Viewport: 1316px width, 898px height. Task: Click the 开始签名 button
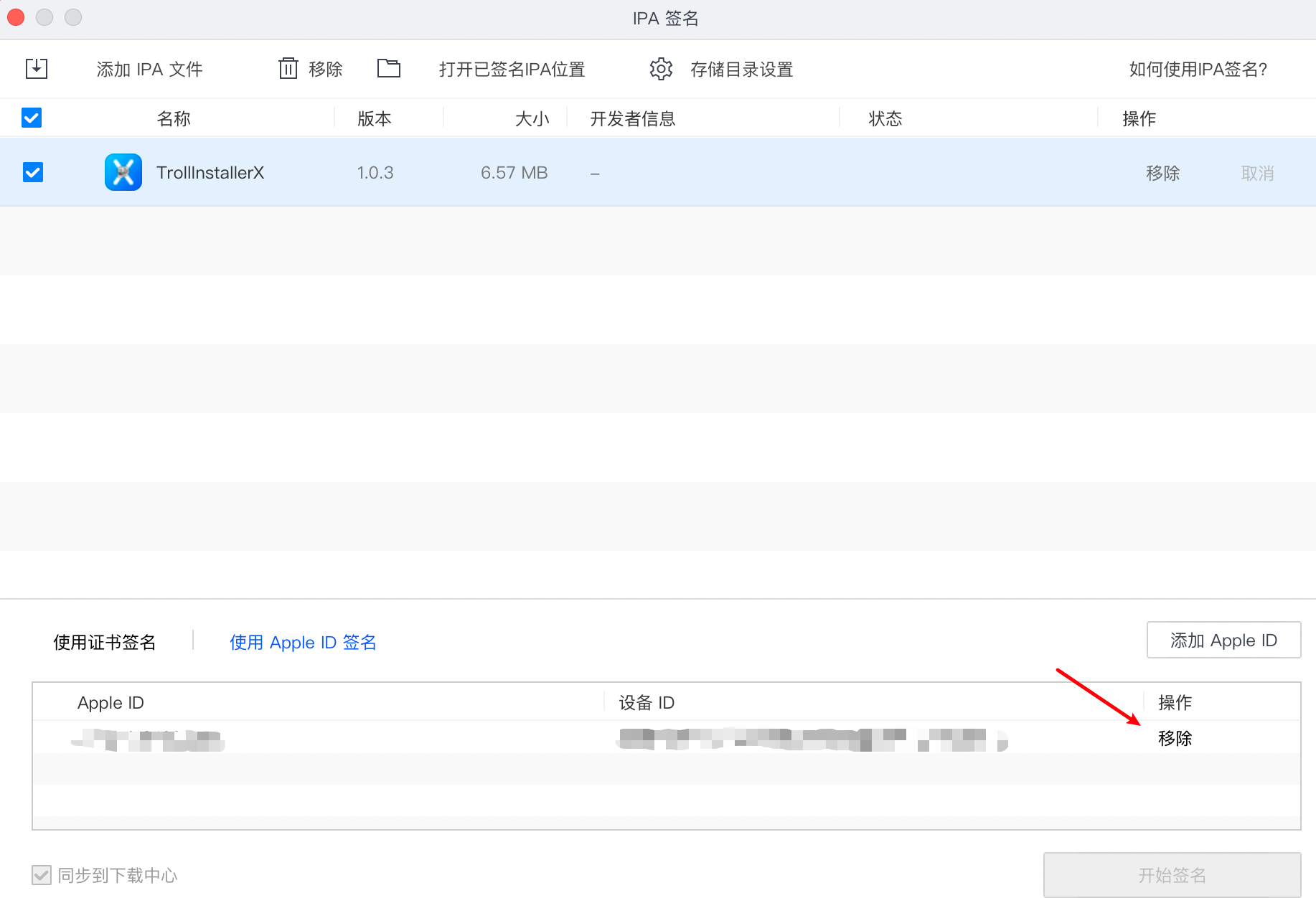1172,875
